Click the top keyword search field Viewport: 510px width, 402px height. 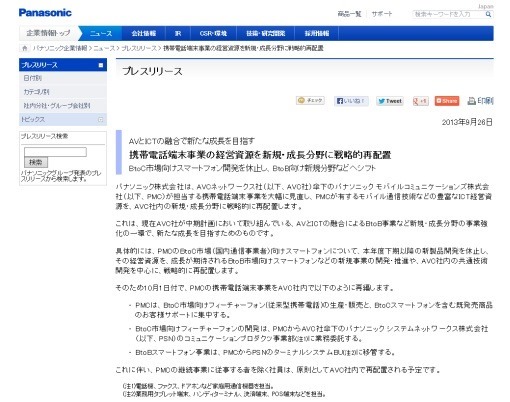coord(448,14)
